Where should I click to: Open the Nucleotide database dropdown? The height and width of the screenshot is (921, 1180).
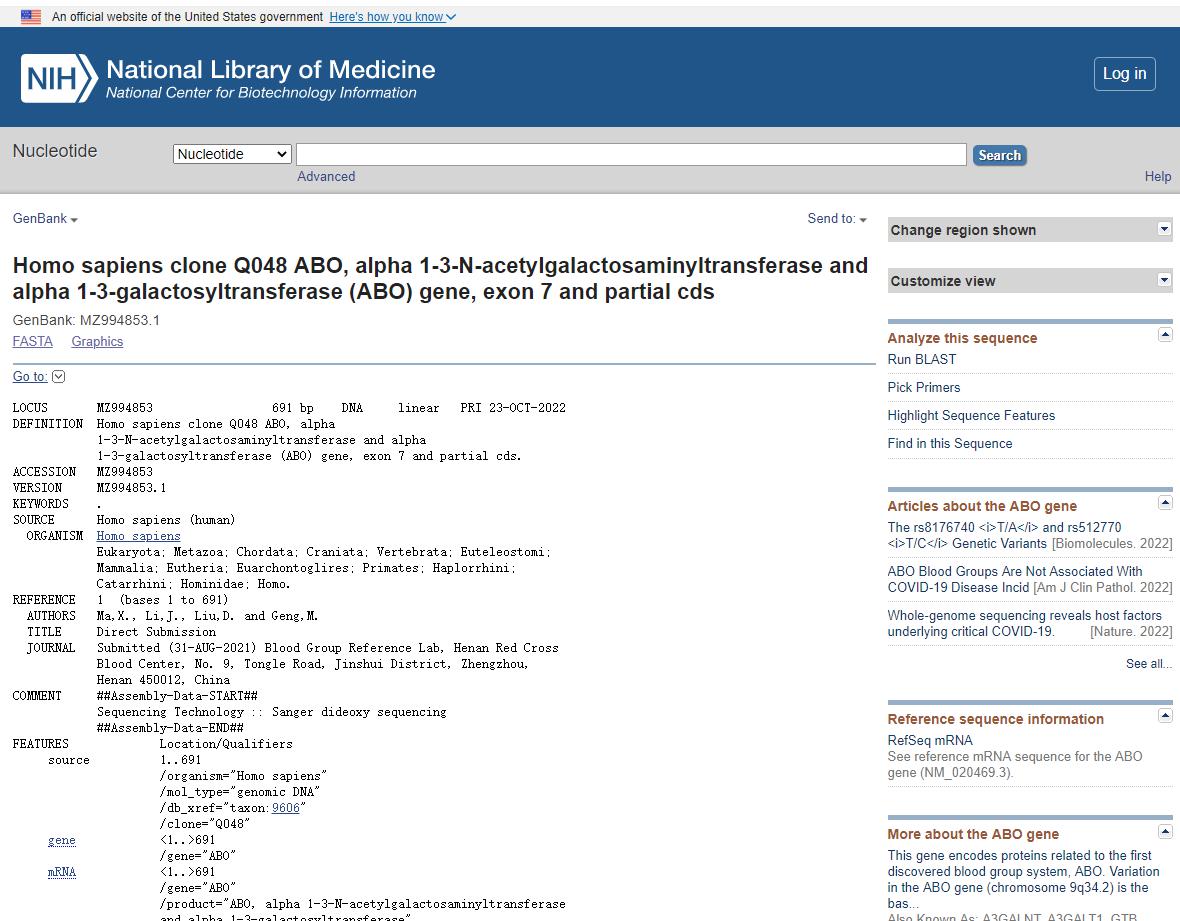(x=232, y=154)
